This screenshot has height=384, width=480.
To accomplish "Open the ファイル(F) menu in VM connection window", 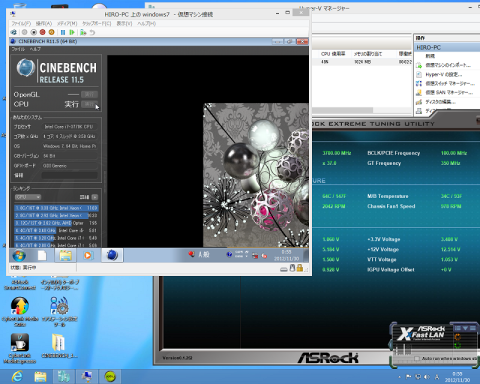I will point(21,23).
